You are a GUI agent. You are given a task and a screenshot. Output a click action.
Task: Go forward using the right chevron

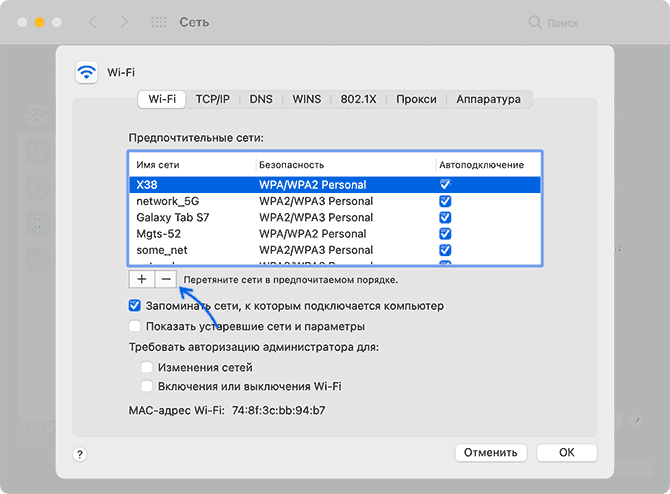124,22
